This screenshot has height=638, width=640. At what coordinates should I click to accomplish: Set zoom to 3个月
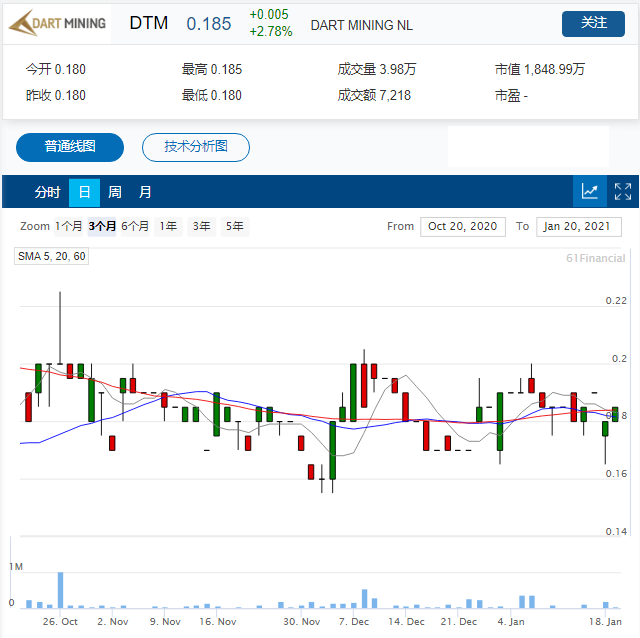(x=102, y=226)
